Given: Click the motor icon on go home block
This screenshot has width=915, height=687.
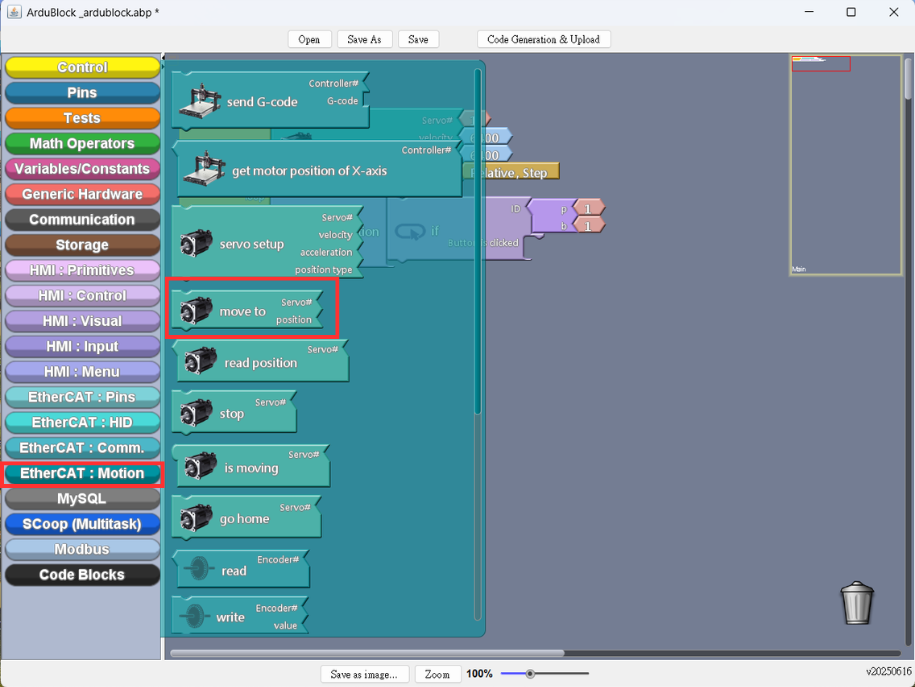Looking at the screenshot, I should [x=196, y=518].
